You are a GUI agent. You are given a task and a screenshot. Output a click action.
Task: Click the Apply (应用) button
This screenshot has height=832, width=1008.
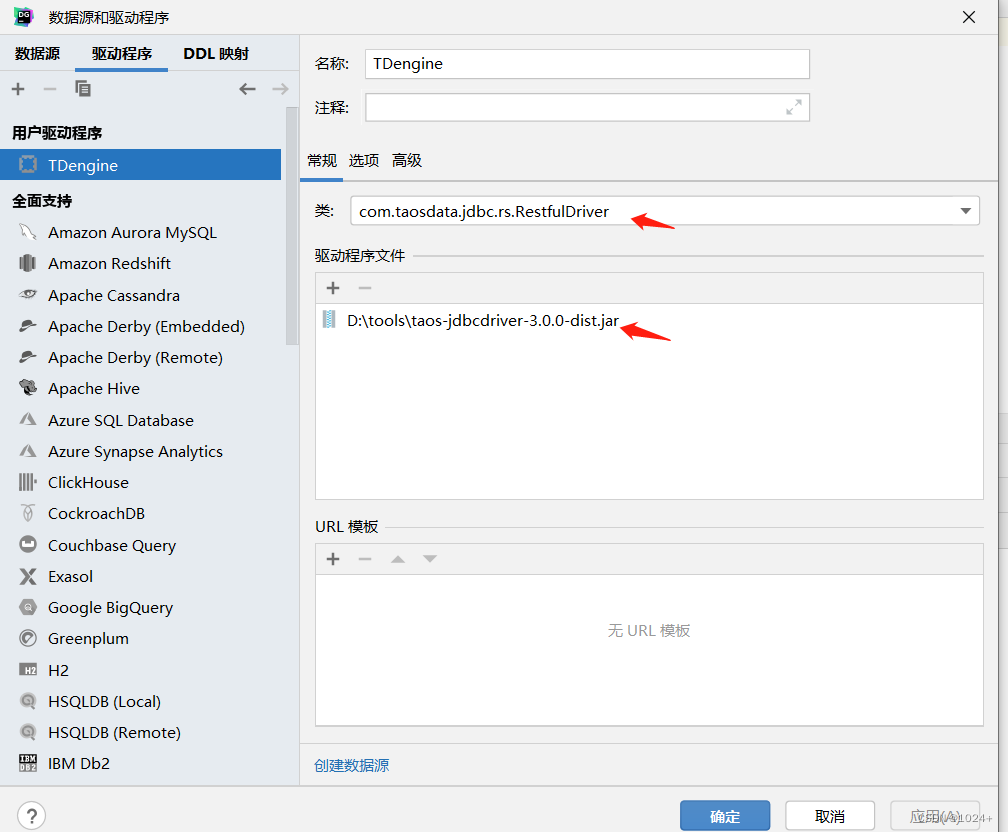click(935, 816)
